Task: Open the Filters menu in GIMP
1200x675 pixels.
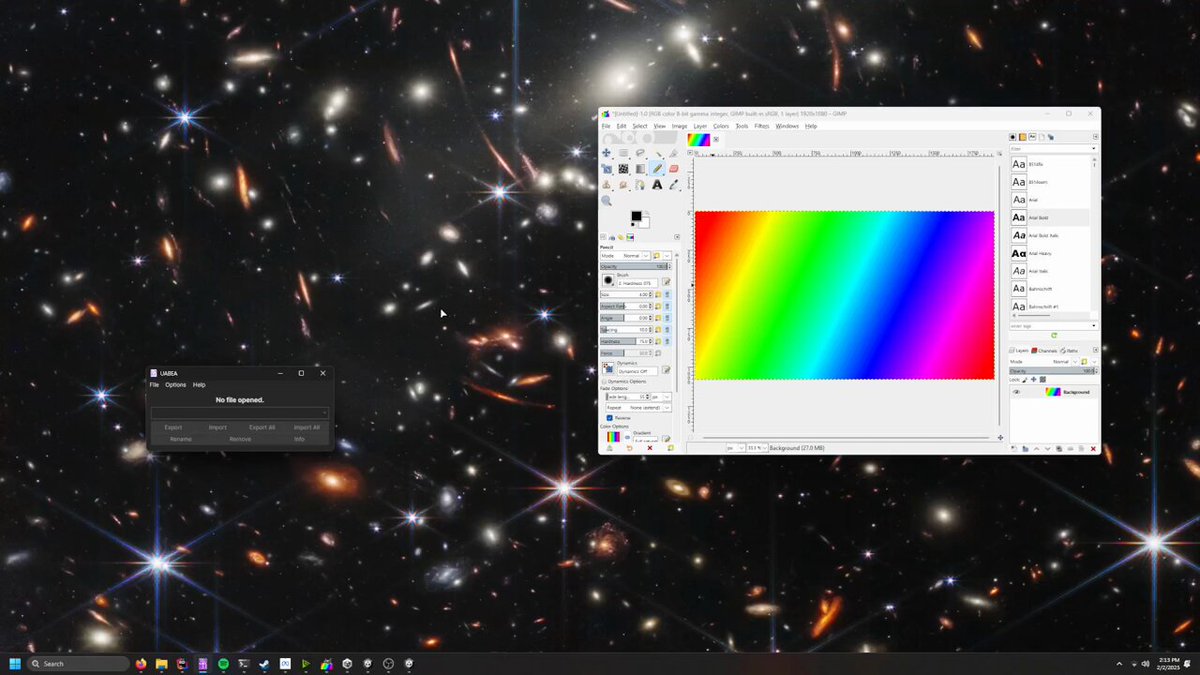Action: click(x=762, y=126)
